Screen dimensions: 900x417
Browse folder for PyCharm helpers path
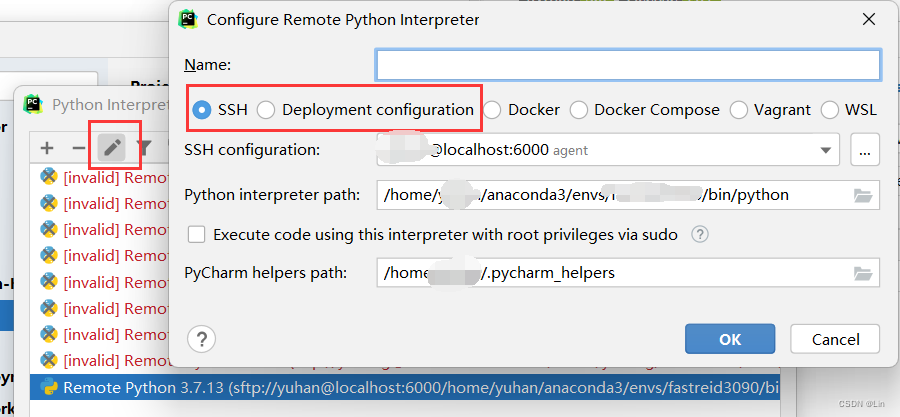pyautogui.click(x=863, y=272)
